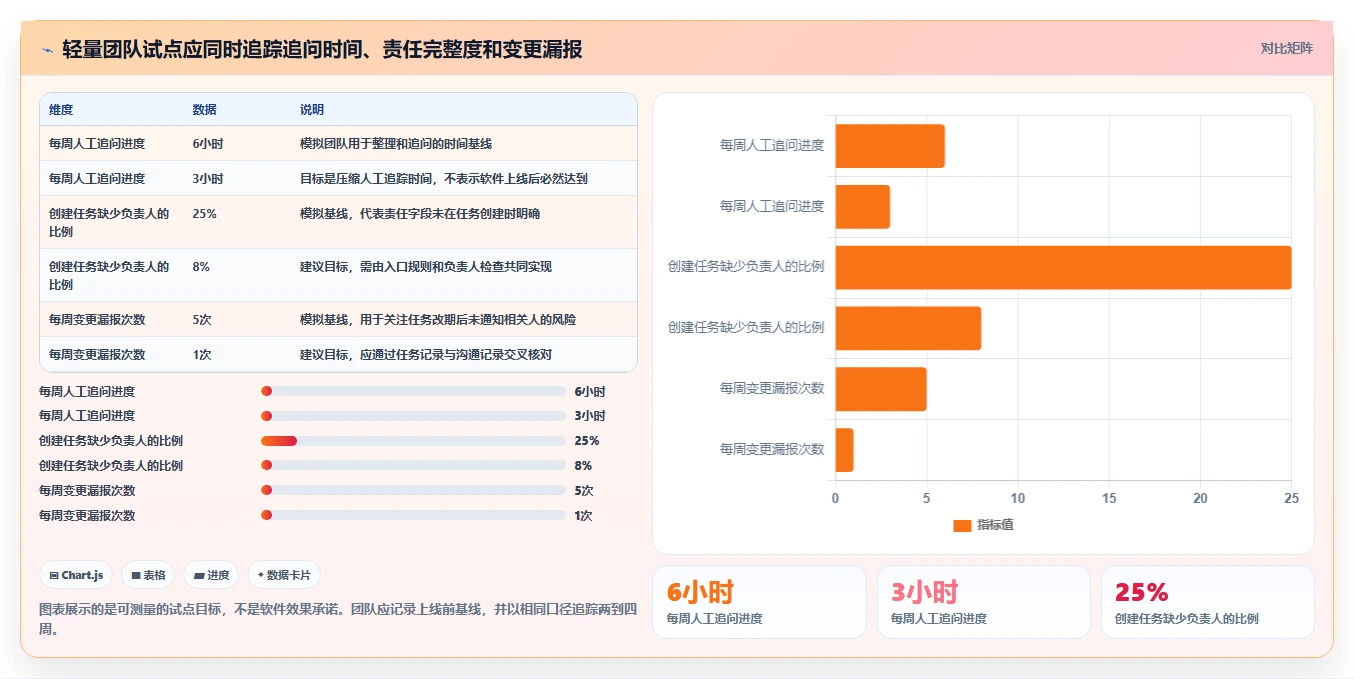Click the progress bar labeled 5次
This screenshot has width=1354, height=679.
tap(413, 491)
